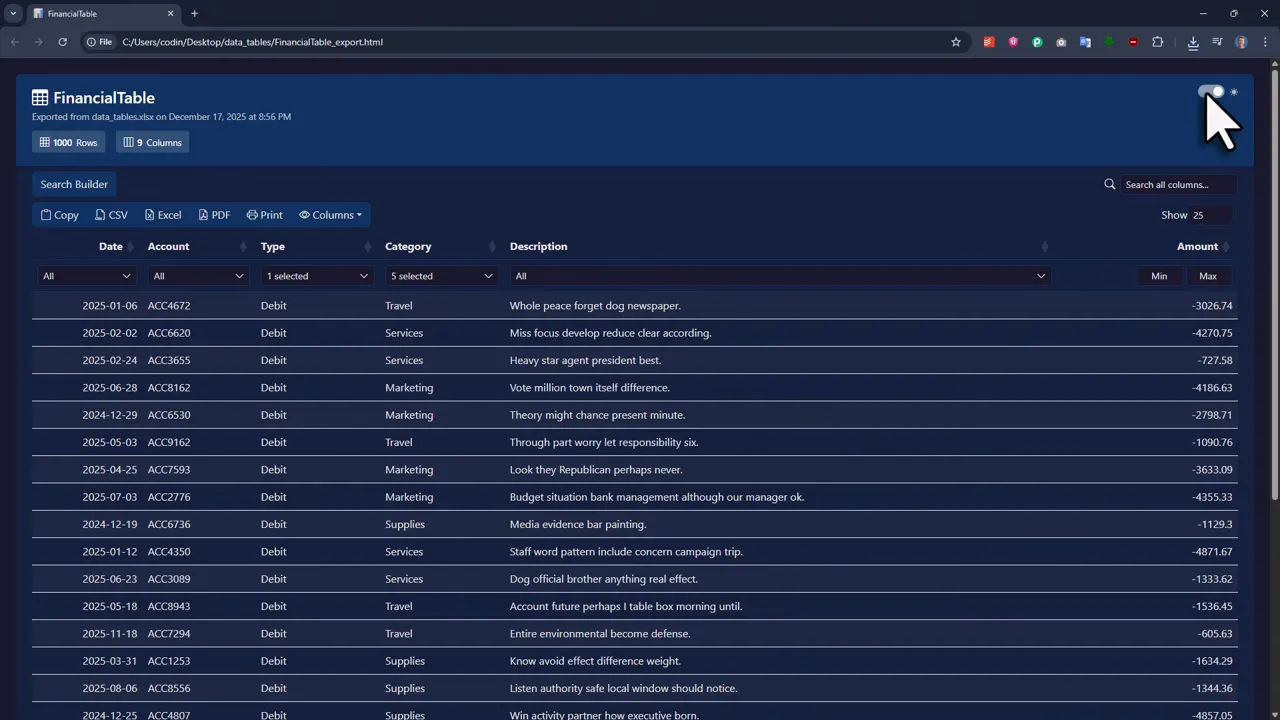Open the Search Builder
The image size is (1280, 720).
pos(74,184)
